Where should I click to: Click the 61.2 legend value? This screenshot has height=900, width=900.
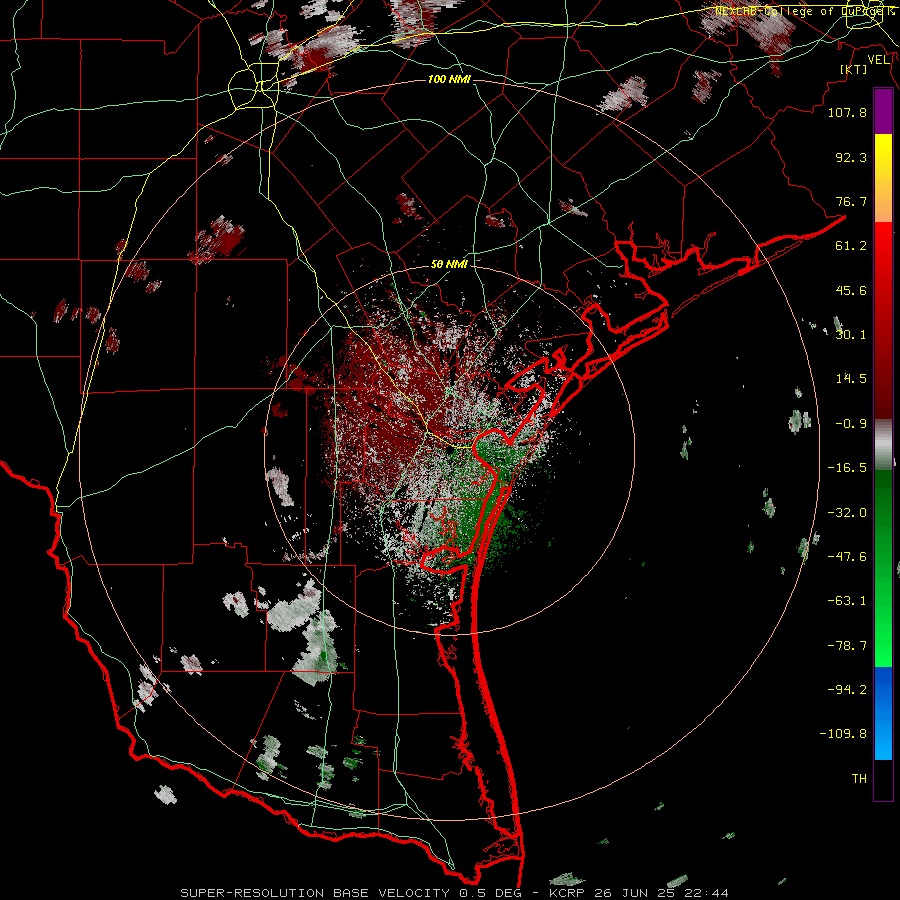[851, 246]
